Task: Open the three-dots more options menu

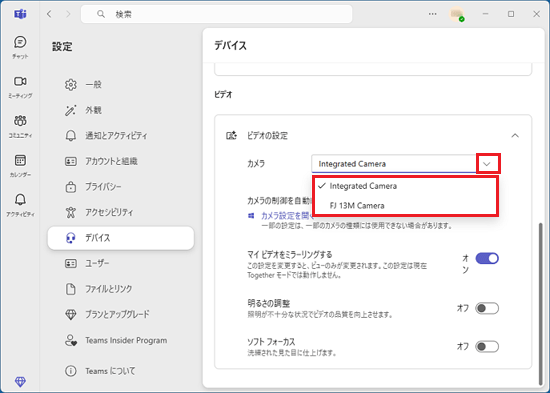Action: click(432, 14)
